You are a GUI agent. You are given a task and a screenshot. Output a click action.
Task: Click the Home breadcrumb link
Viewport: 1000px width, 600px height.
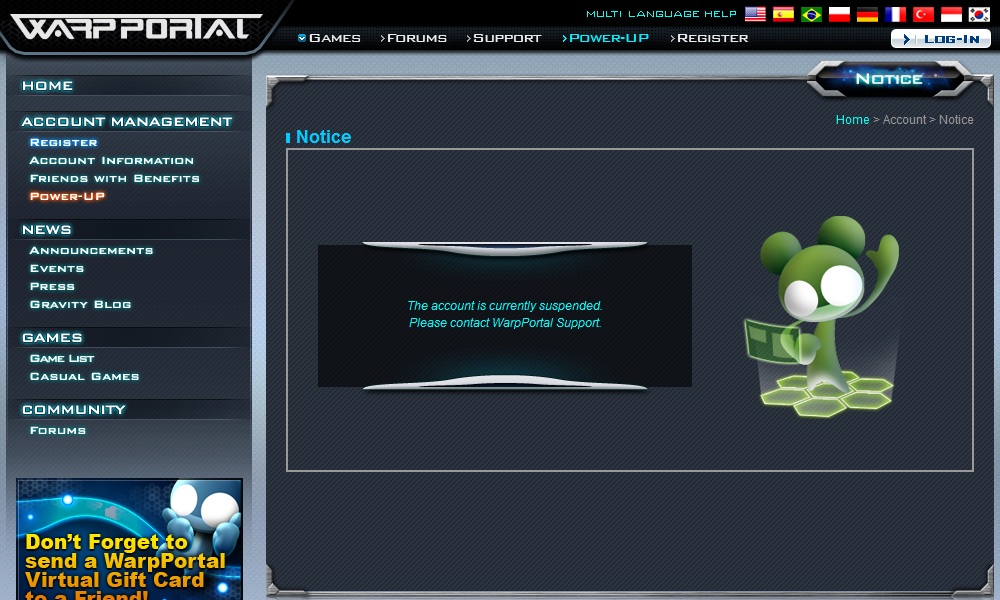pyautogui.click(x=853, y=120)
